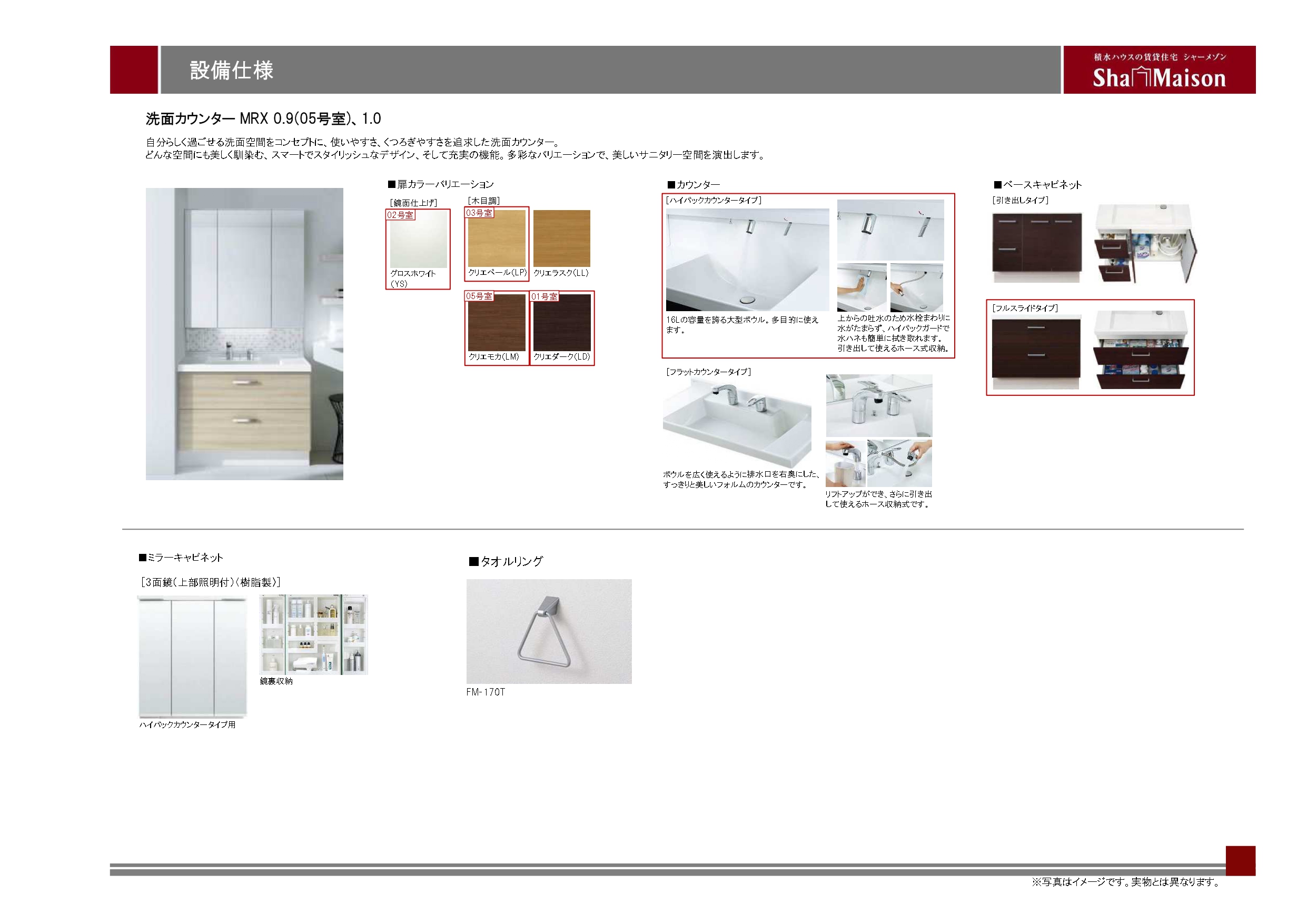Screen dimensions: 1307x924
Task: Open the 引き出しタイプ opened cabinet photo
Action: (x=1145, y=244)
